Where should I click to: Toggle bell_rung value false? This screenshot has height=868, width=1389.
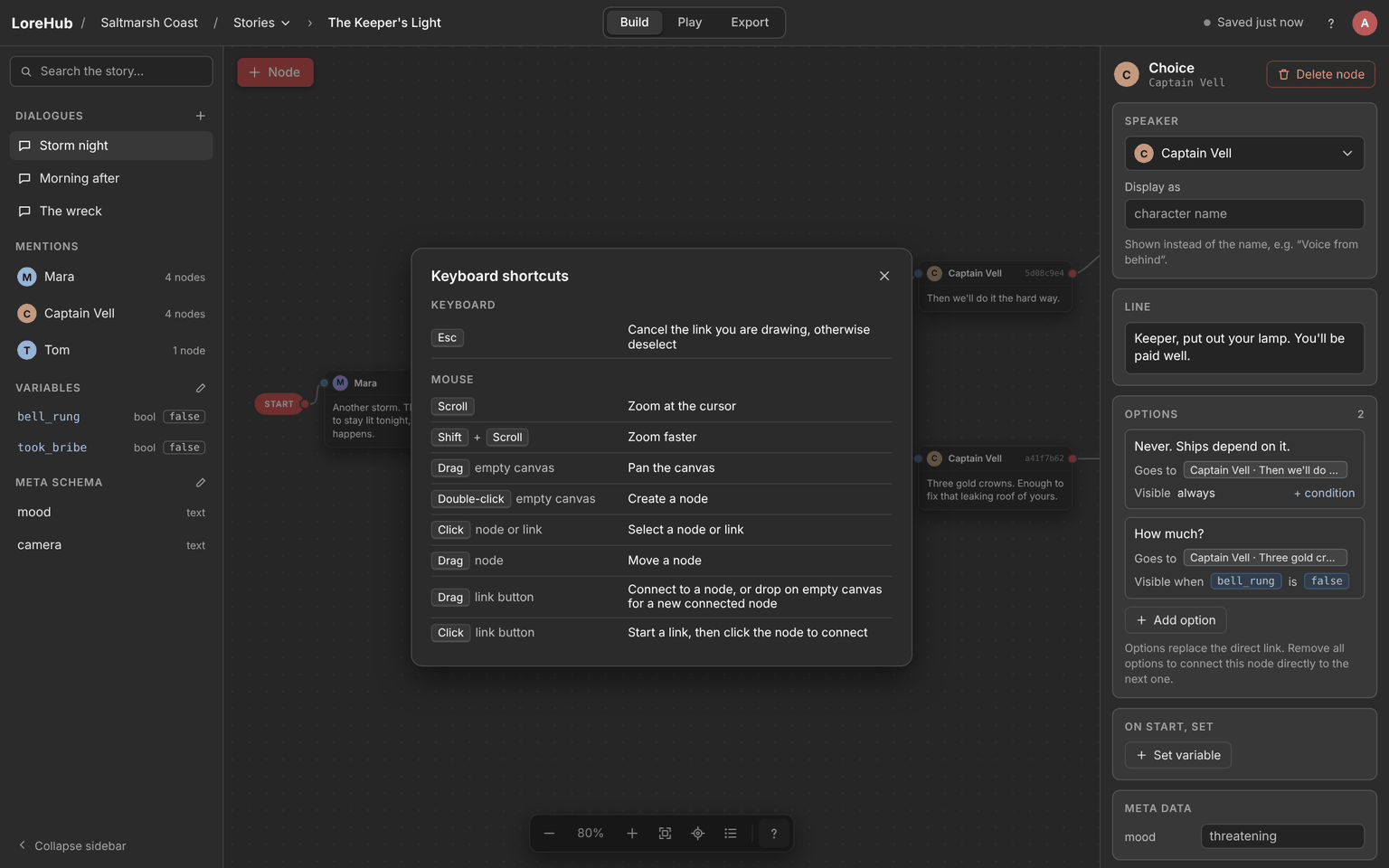click(x=184, y=417)
